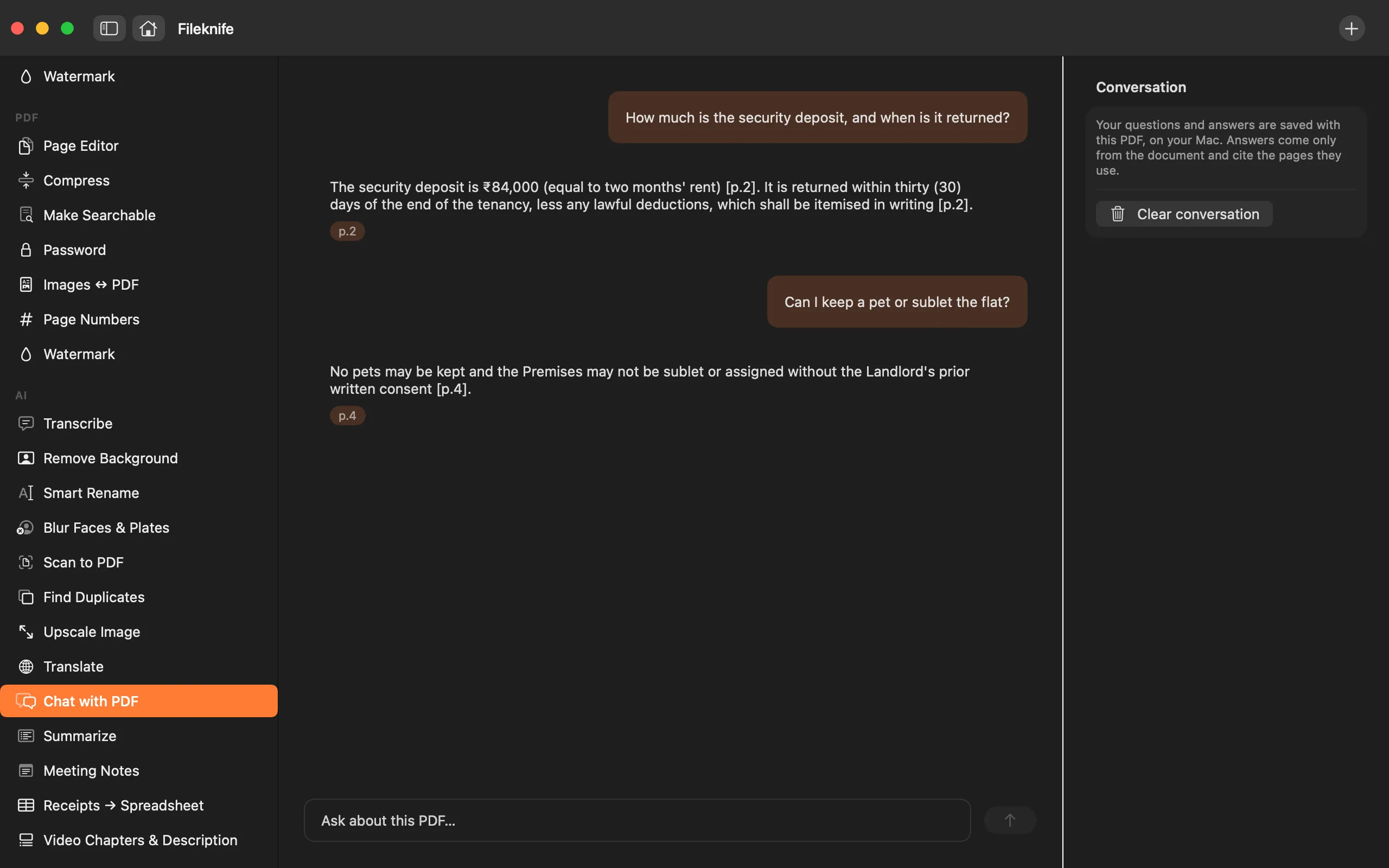Open Page Editor tool
Screen dimensions: 1389x868
pyautogui.click(x=139, y=146)
